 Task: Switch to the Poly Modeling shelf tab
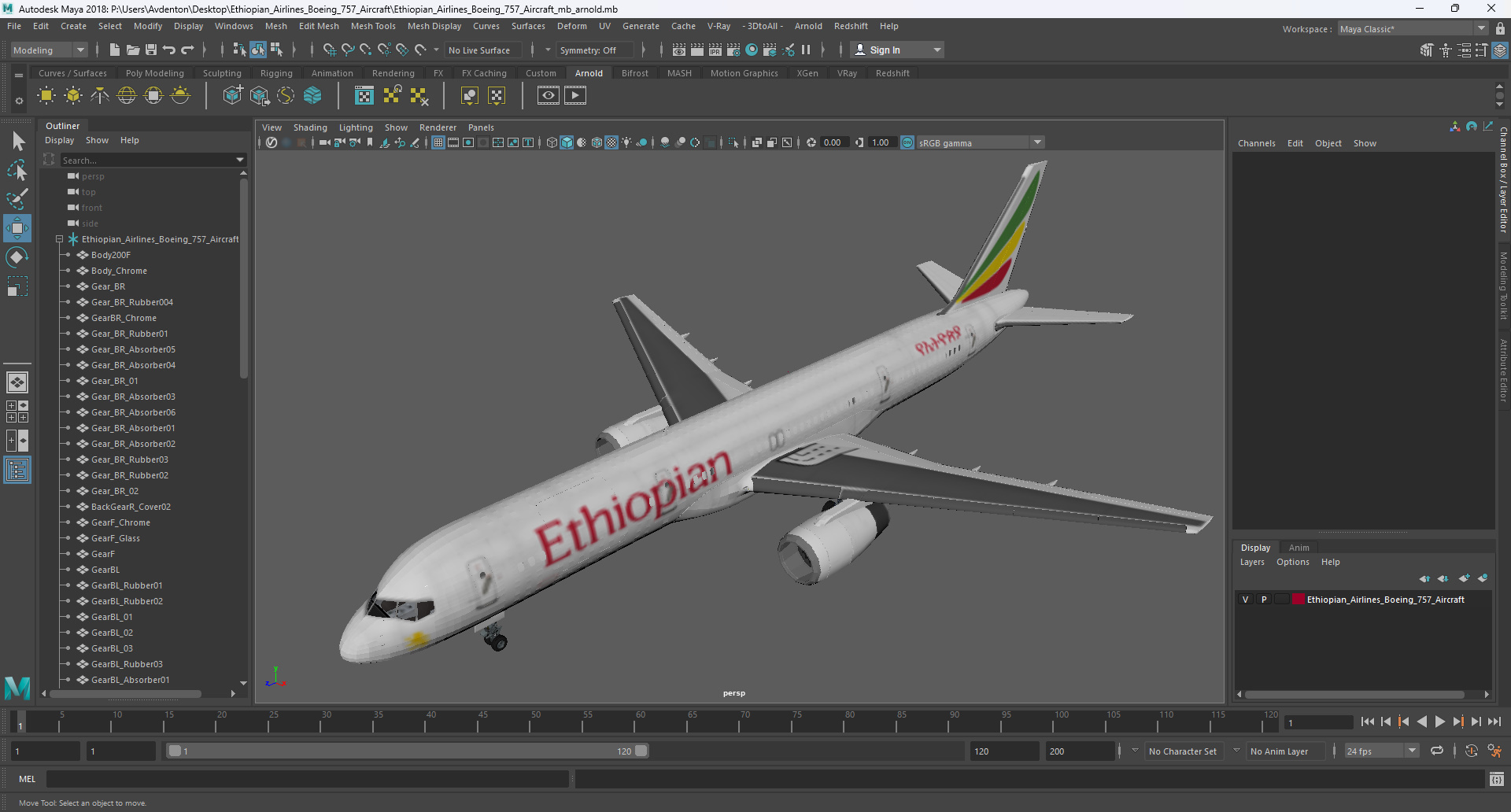[x=155, y=73]
